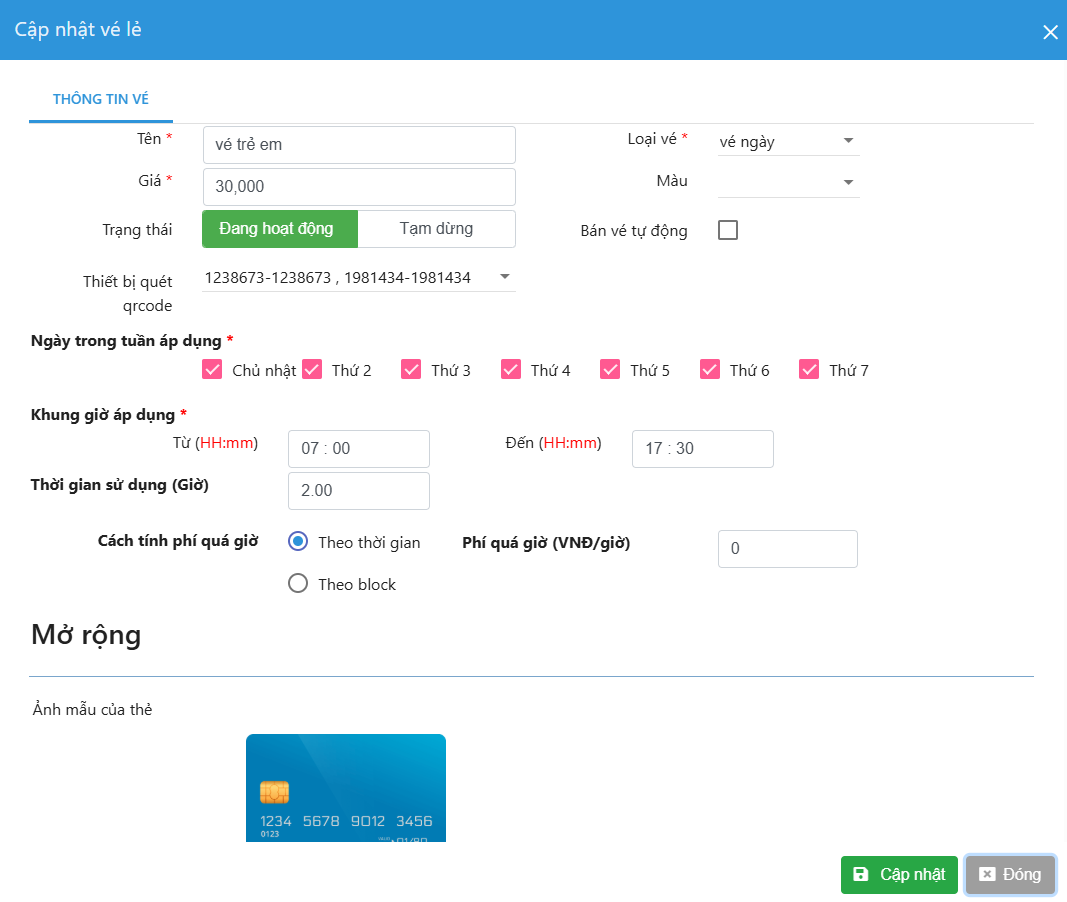Enable the Bán vé tự động checkbox
1067x902 pixels.
pos(728,231)
